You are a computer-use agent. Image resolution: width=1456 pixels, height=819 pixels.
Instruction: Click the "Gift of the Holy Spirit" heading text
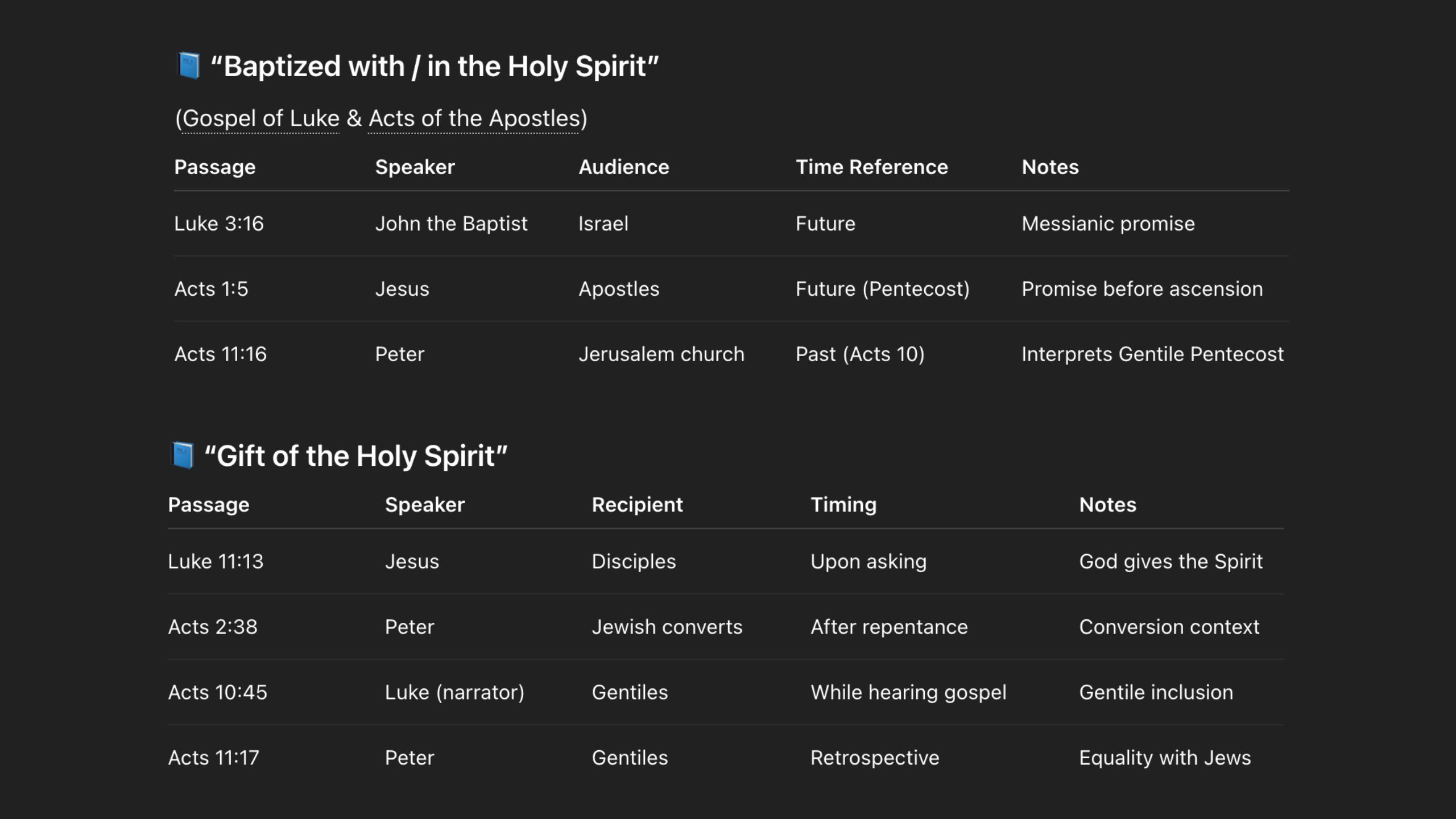355,456
